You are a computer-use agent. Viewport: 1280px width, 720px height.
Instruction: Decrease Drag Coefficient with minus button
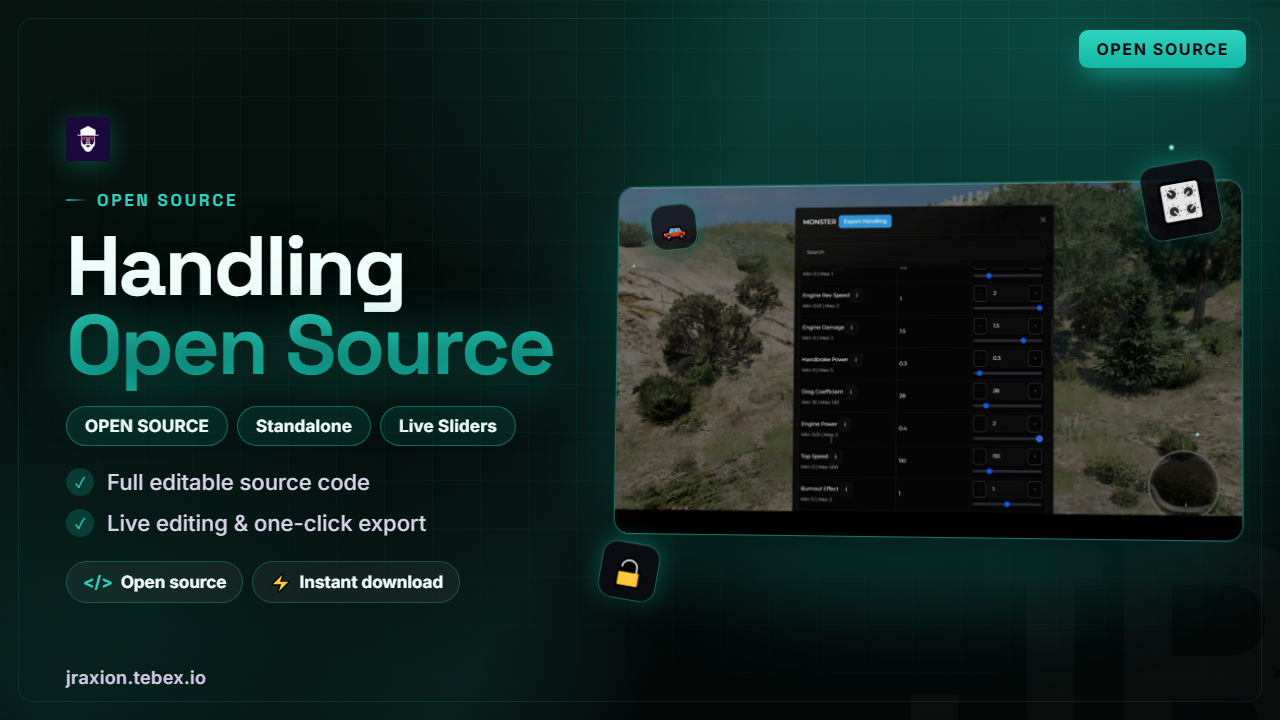click(x=980, y=391)
